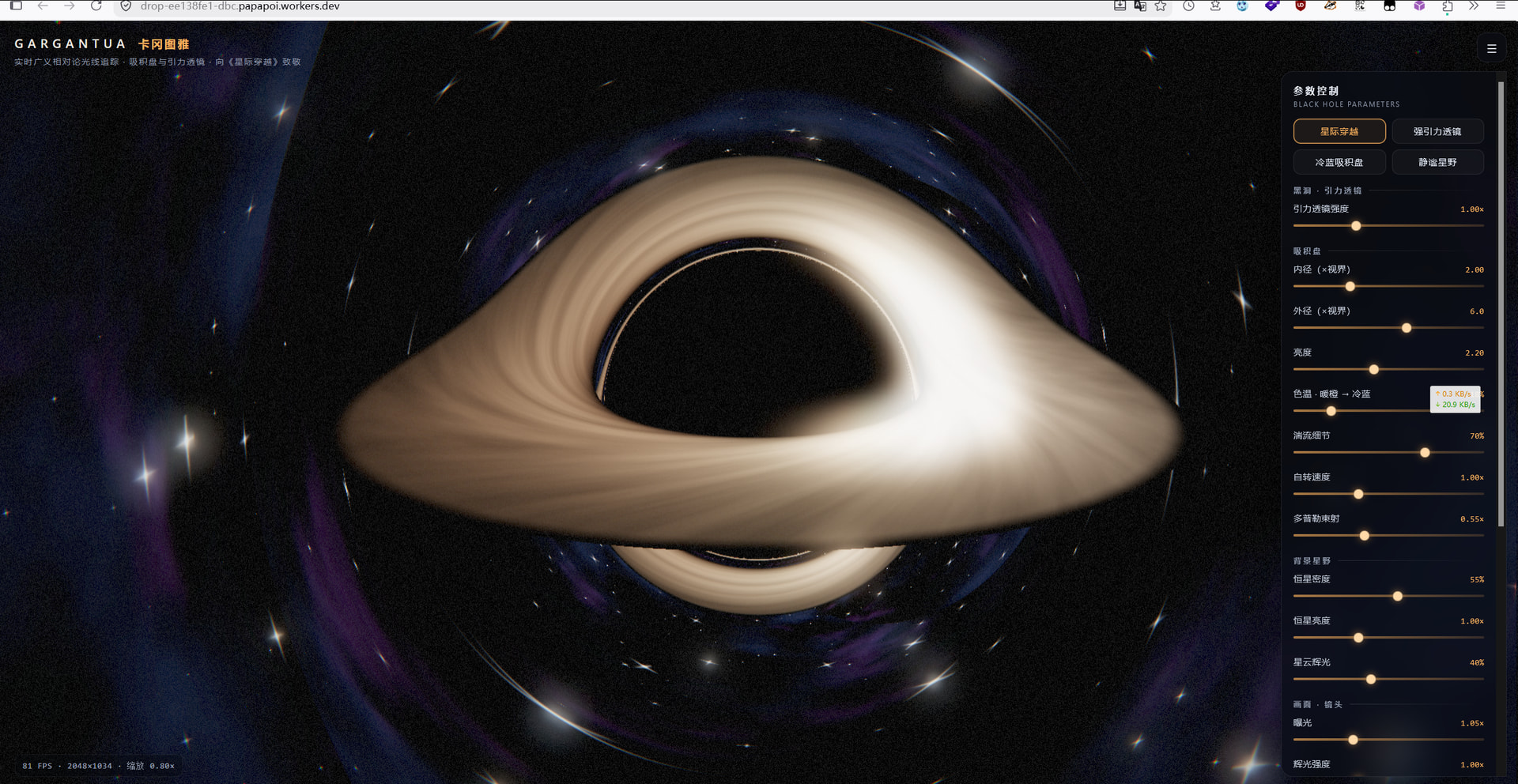Click the 2.00 value of 内径
Viewport: 1518px width, 784px height.
[1475, 270]
